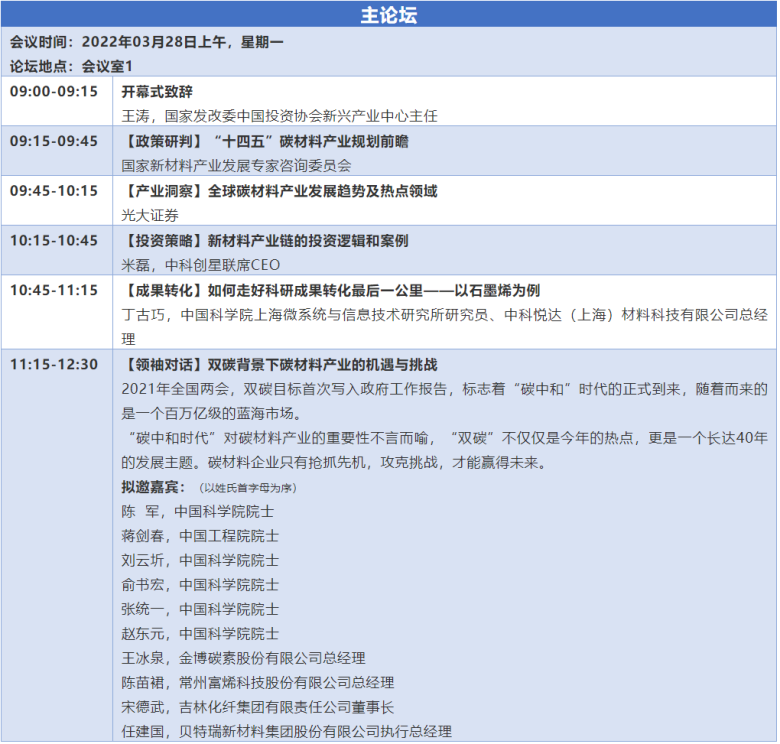Click the 主论坛 header title

tap(389, 15)
